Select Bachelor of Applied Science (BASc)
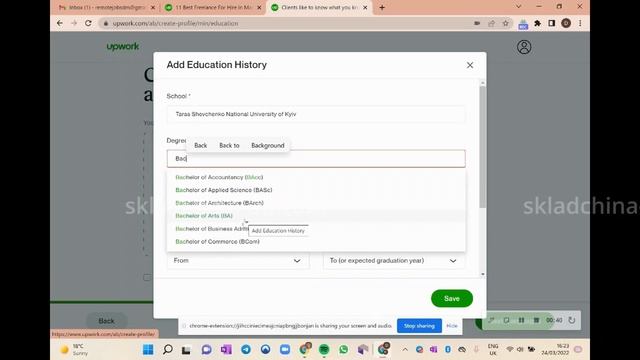This screenshot has height=360, width=640. pyautogui.click(x=316, y=190)
